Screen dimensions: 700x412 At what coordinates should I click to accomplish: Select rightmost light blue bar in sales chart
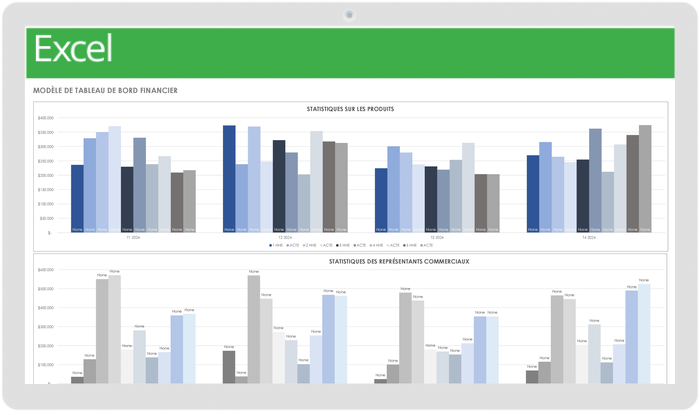(x=644, y=333)
